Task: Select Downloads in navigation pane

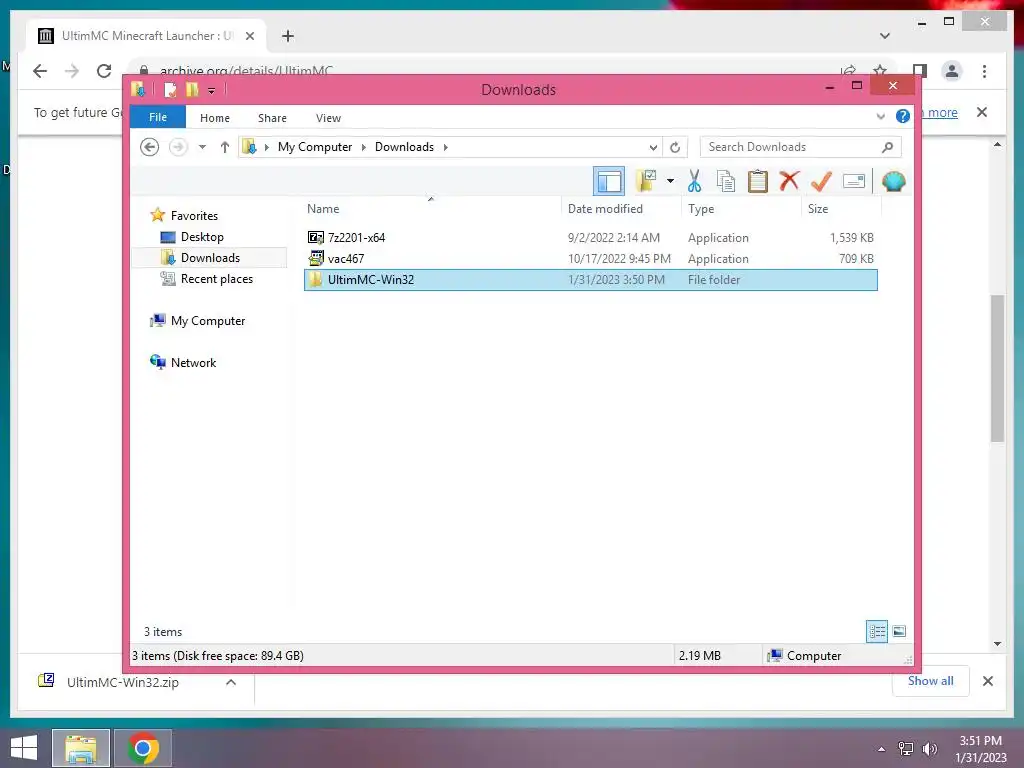Action: tap(210, 257)
